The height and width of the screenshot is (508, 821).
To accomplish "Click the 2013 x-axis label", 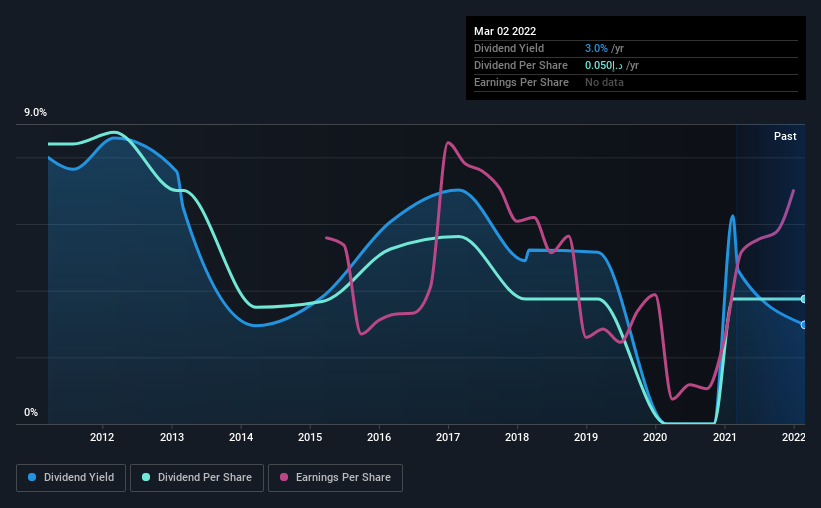I will pyautogui.click(x=172, y=437).
